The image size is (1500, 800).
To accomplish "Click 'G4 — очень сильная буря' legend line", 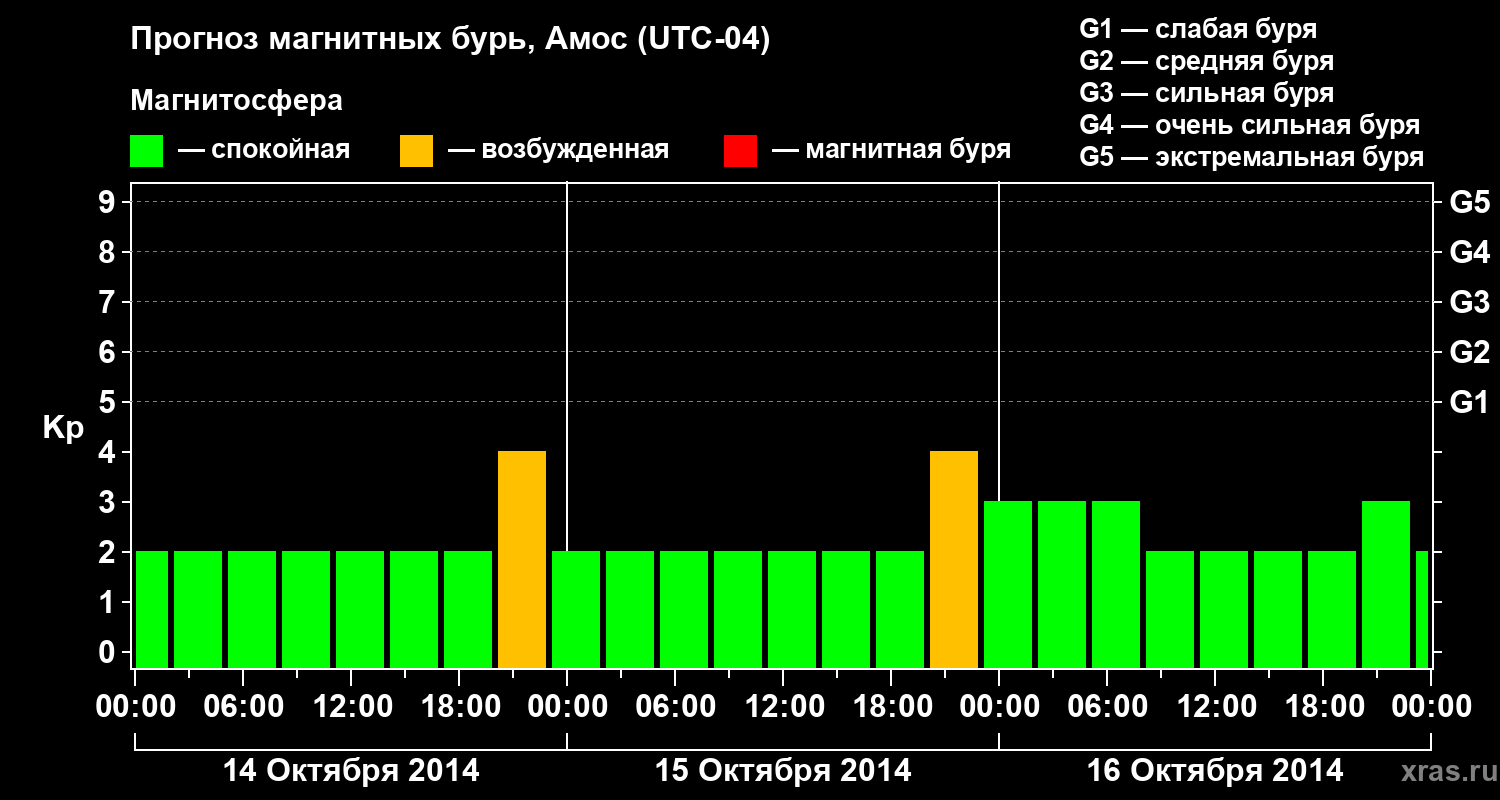I will click(x=1250, y=125).
